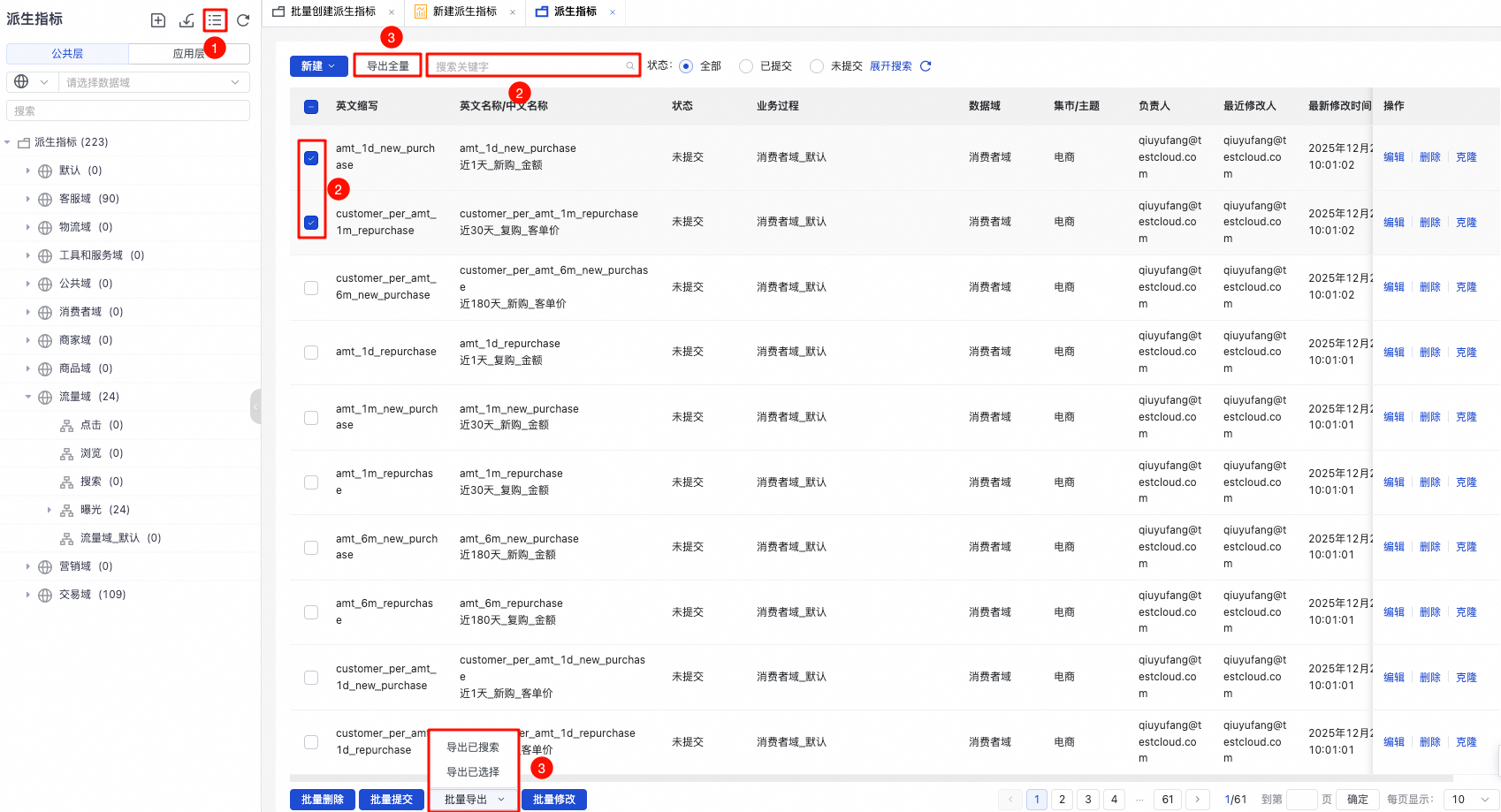Viewport: 1501px width, 812px height.
Task: Click the globe icon of 商品域
Action: [x=45, y=369]
